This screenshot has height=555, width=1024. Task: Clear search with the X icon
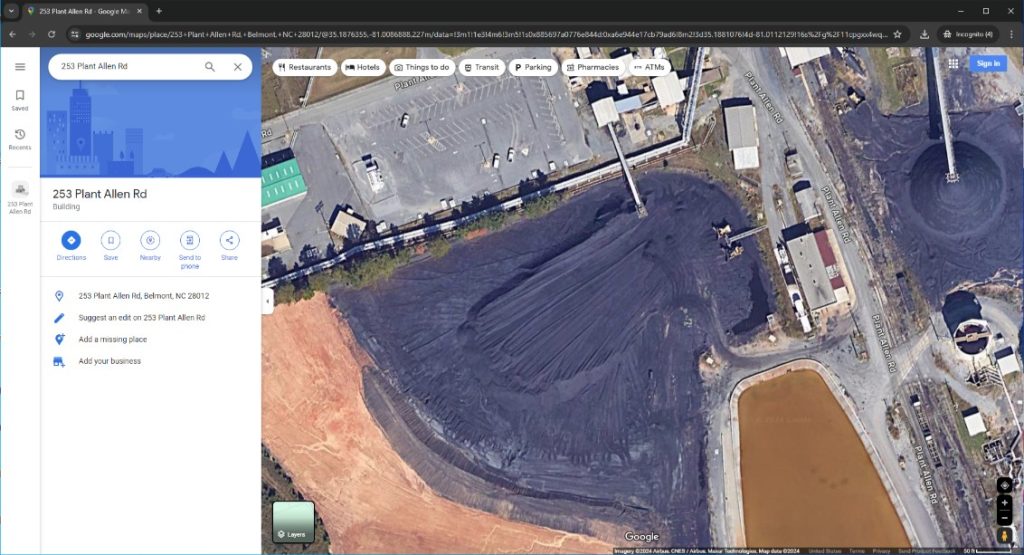(237, 67)
